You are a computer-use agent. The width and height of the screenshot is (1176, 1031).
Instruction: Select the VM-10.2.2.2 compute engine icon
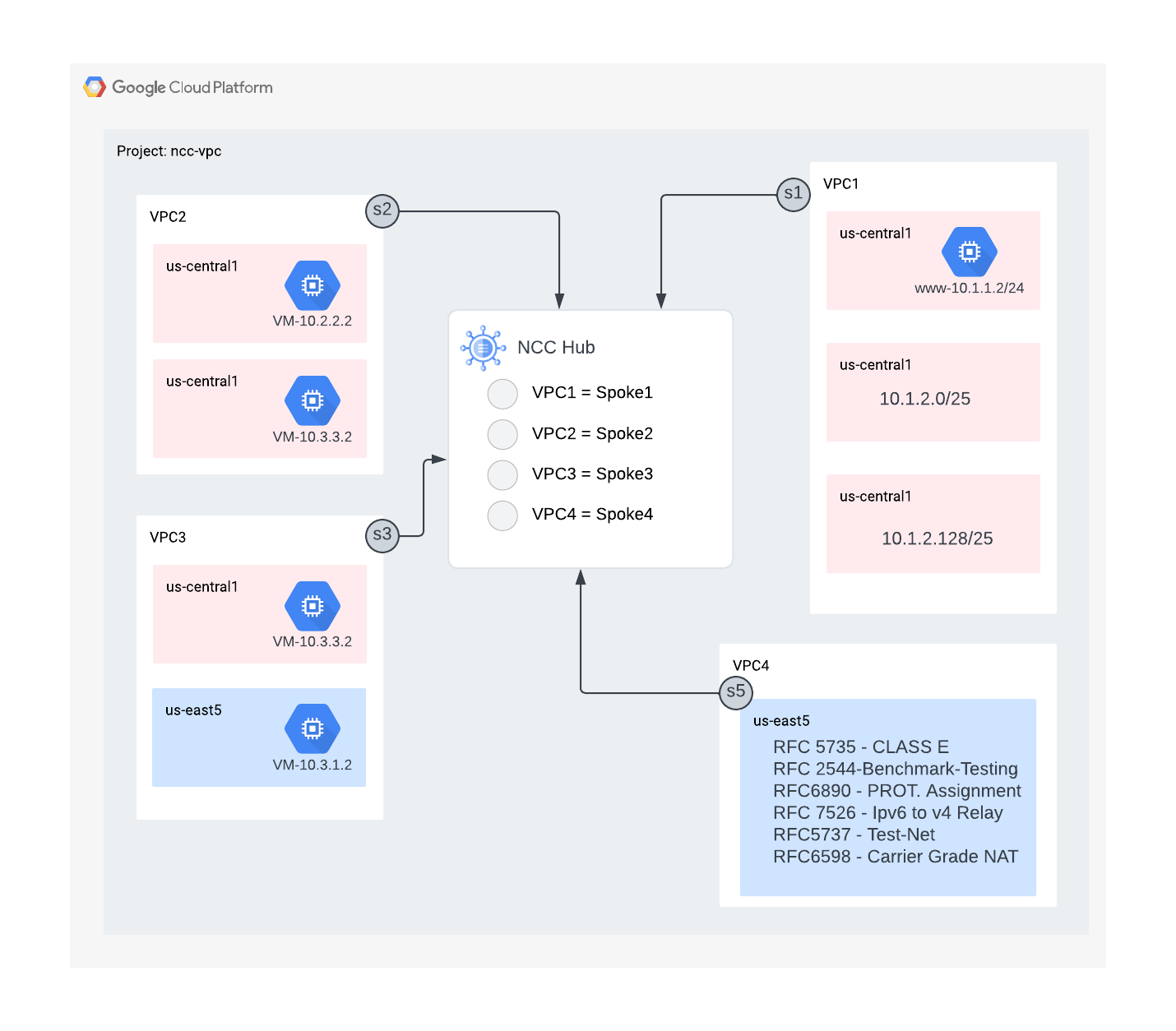tap(313, 285)
